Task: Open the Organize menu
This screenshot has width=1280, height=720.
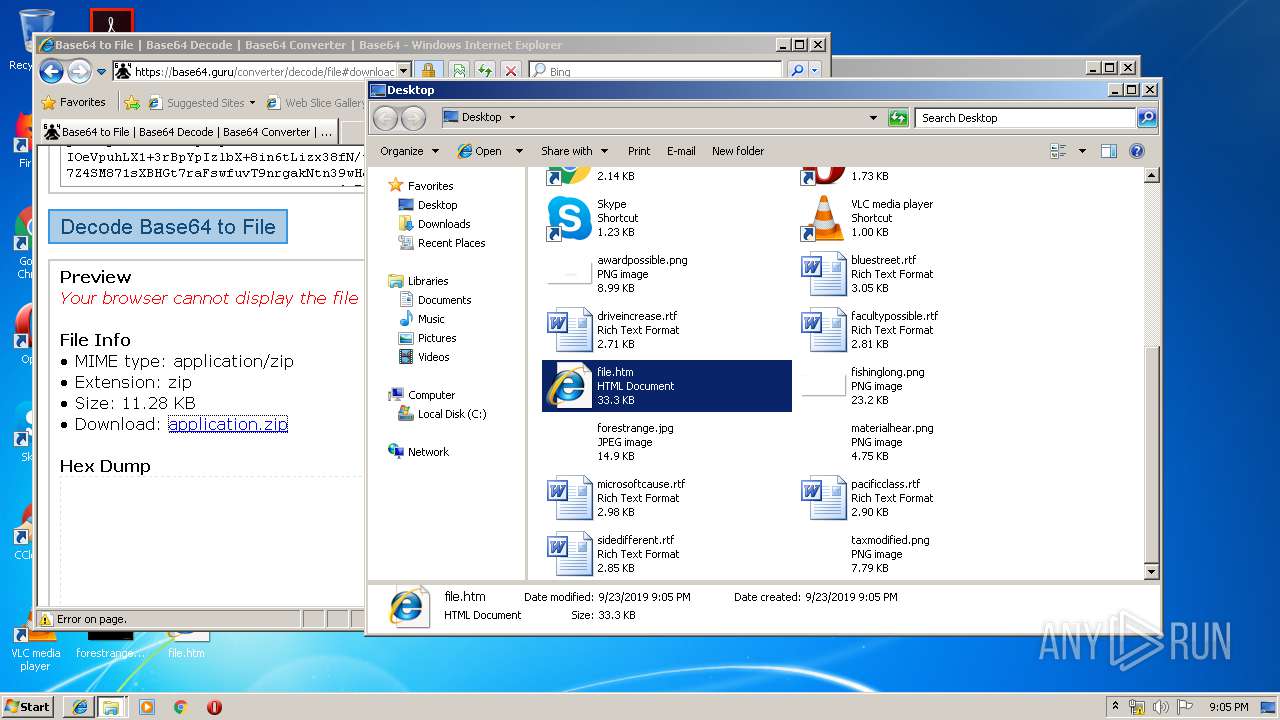Action: tap(409, 151)
